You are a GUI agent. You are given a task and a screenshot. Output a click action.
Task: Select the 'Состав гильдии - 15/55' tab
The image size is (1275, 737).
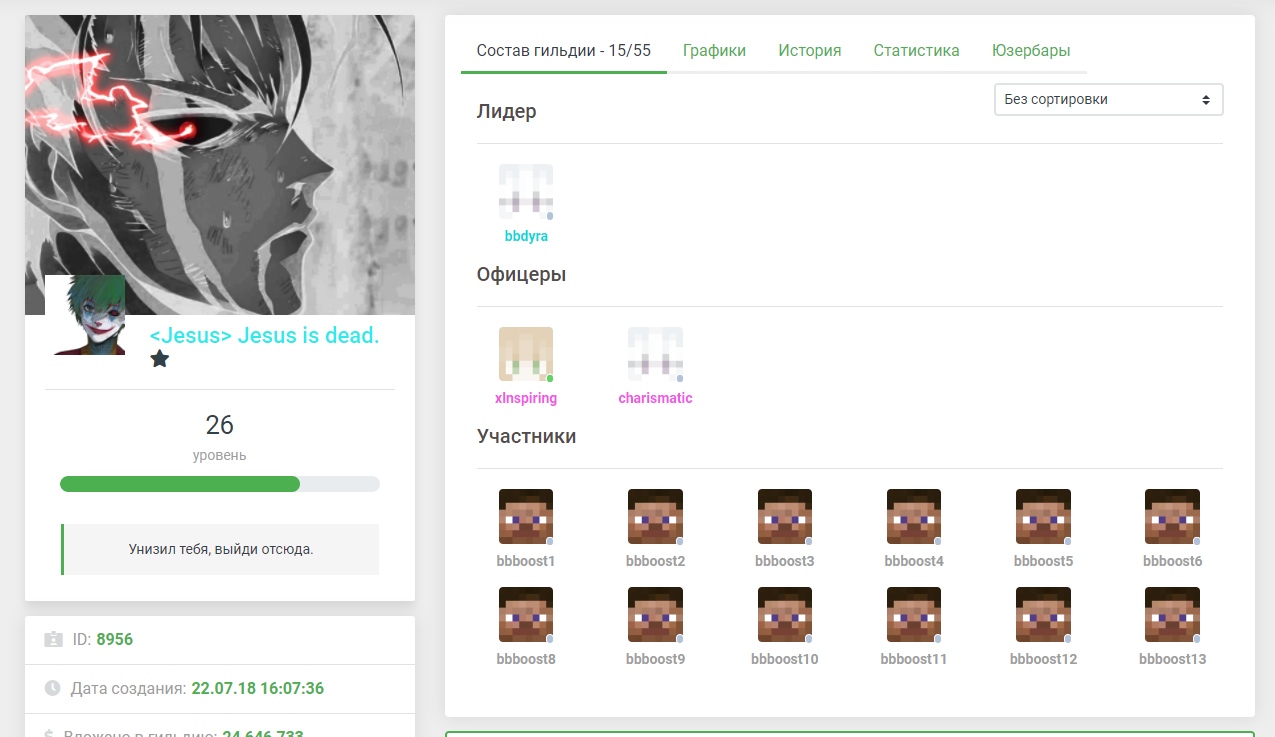[x=563, y=51]
